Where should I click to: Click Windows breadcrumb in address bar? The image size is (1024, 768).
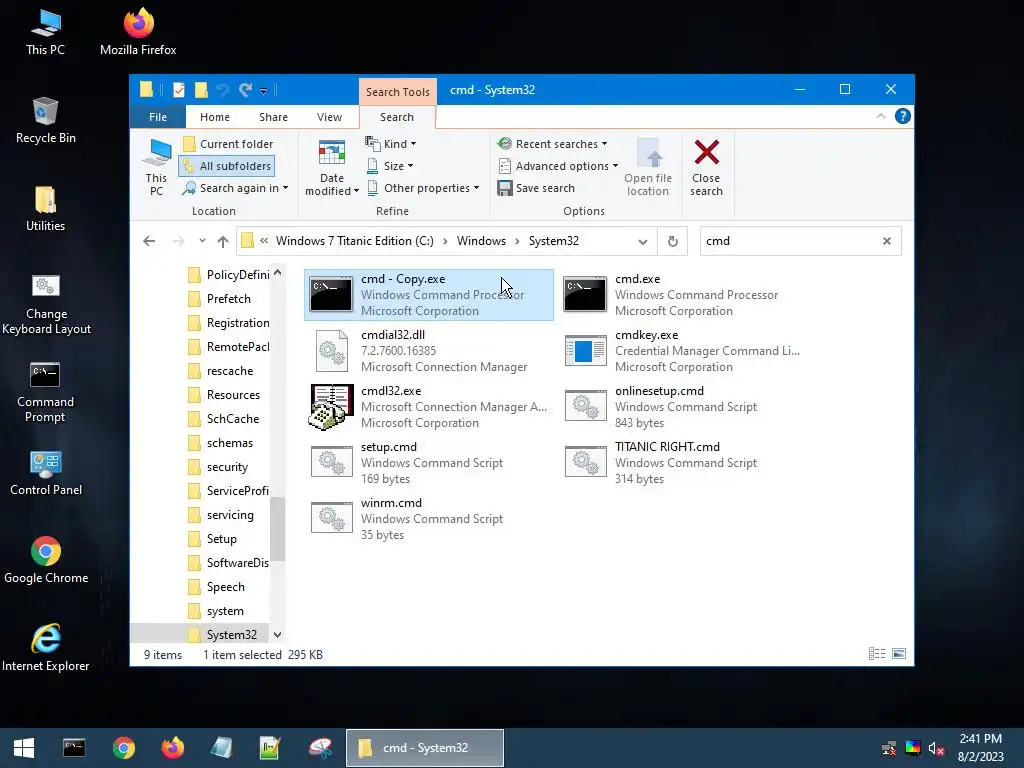481,241
